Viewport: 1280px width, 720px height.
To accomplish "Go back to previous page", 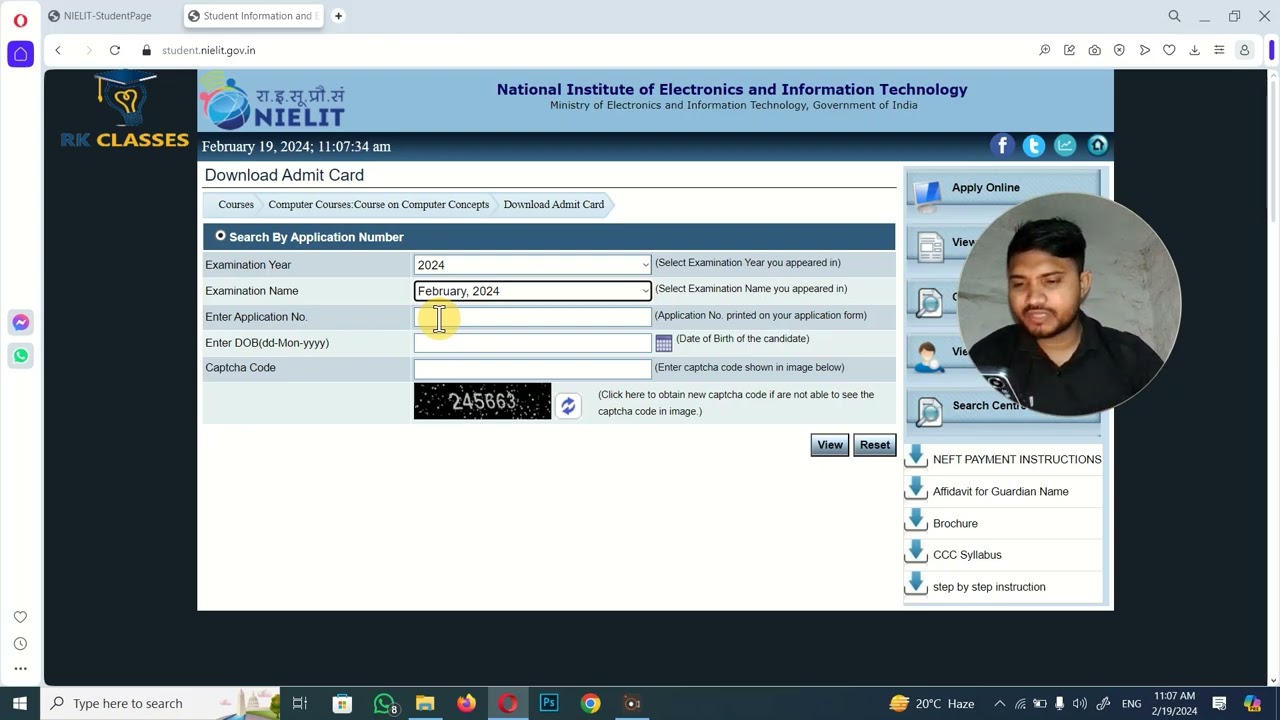I will [58, 50].
